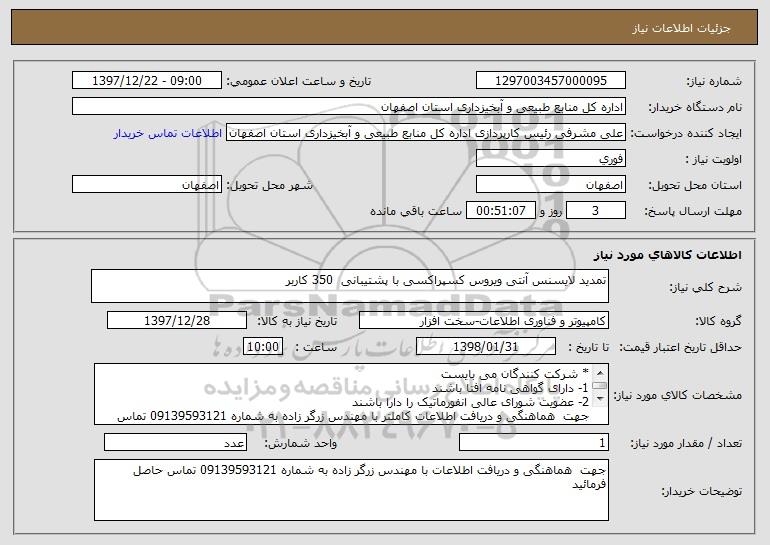Click the quantity field showing 1
This screenshot has width=770, height=545.
point(534,443)
